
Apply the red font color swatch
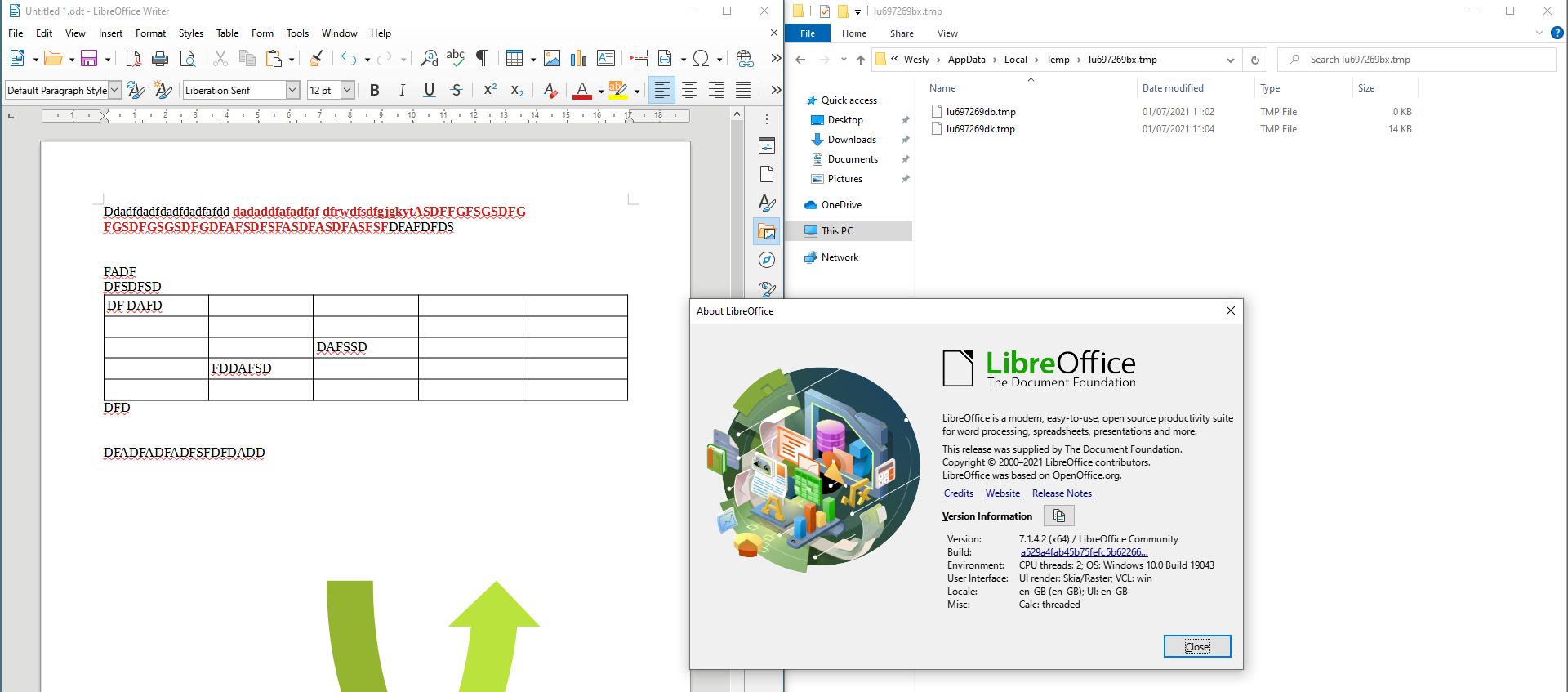[x=582, y=90]
